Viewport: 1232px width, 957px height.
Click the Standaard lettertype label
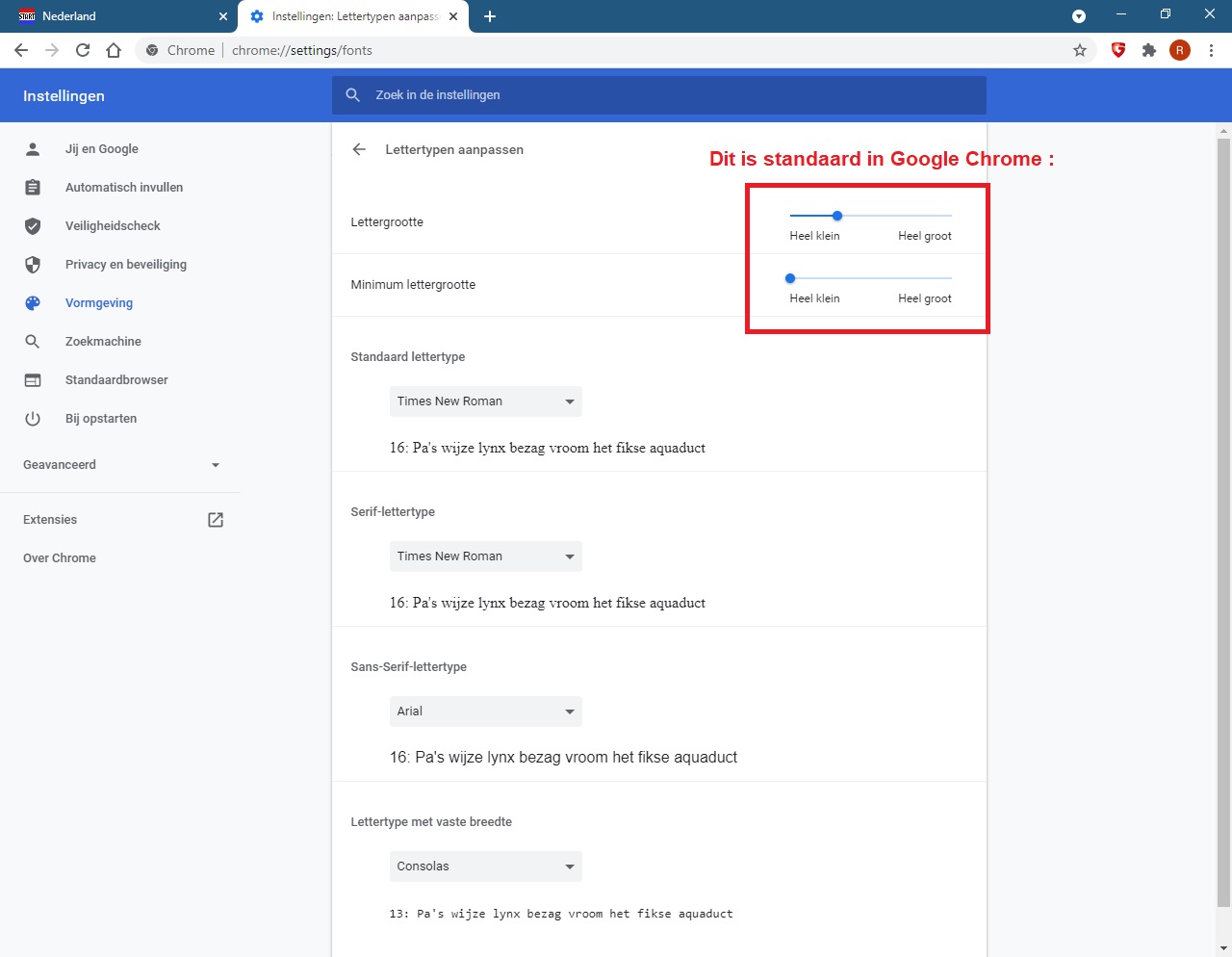click(408, 356)
